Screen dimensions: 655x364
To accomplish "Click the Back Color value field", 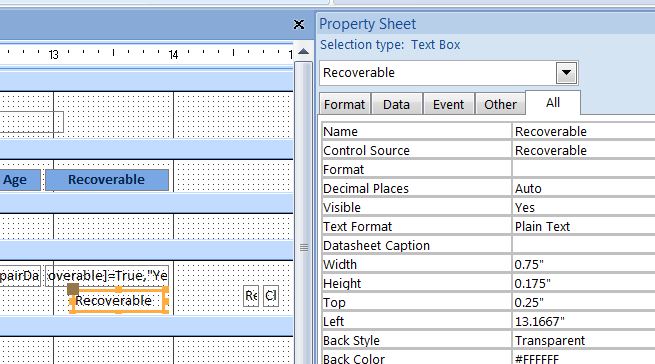I will point(584,359).
